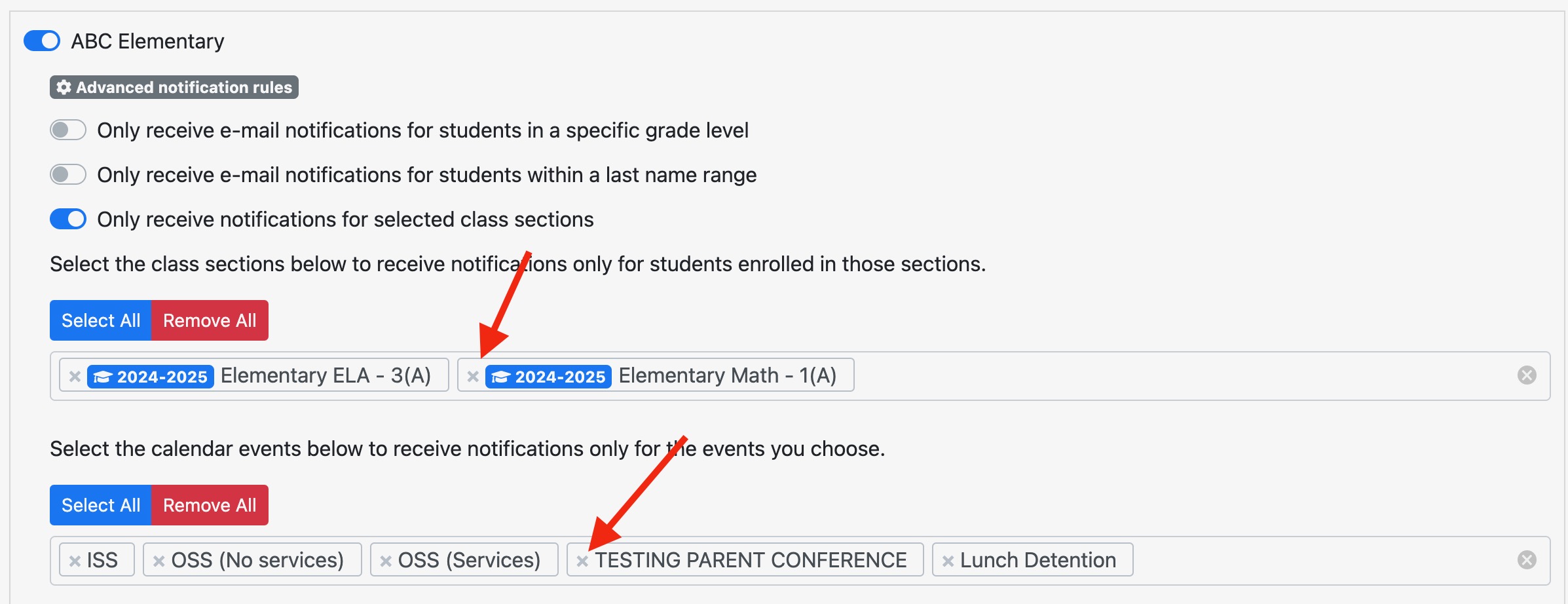Remove the Elementary ELA - 3(A) section tag
This screenshot has width=1568, height=604.
[75, 377]
